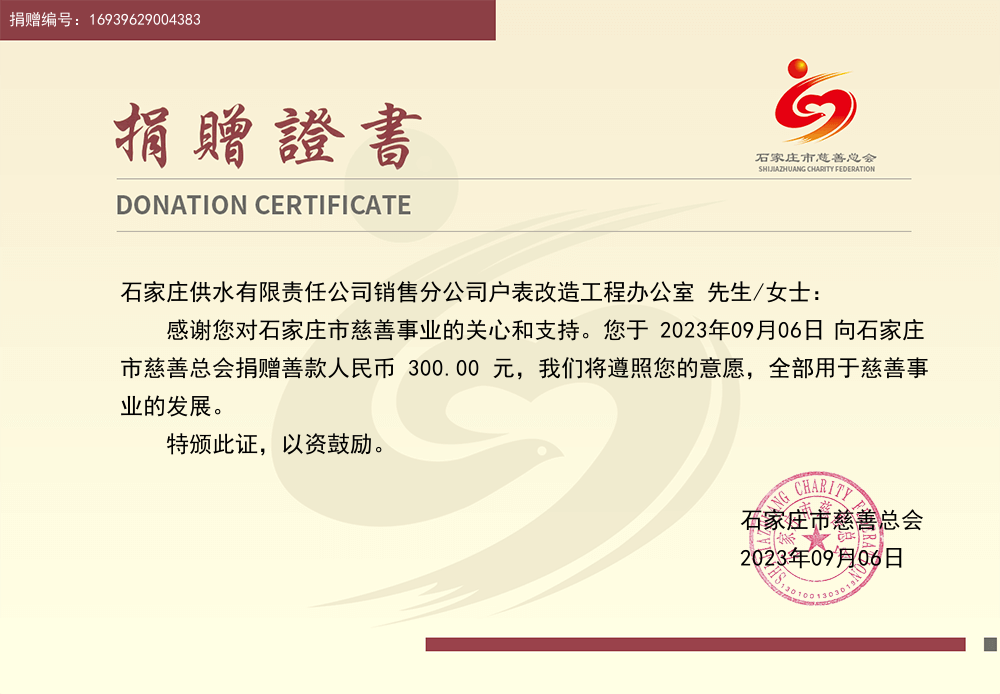The image size is (1000, 694).
Task: Click the SHIJIAZHUANG CHARITY FEDERATION caption
Action: point(815,169)
